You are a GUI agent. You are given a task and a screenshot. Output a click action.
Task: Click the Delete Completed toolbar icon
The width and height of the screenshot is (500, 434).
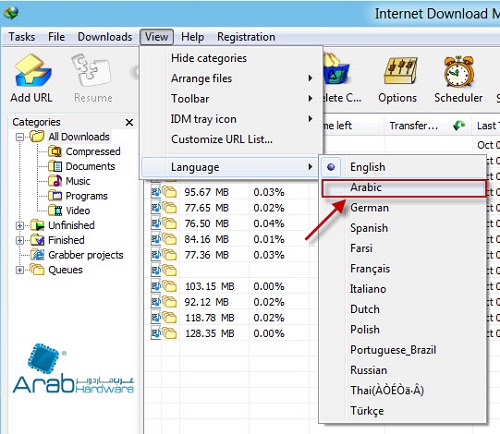point(336,70)
